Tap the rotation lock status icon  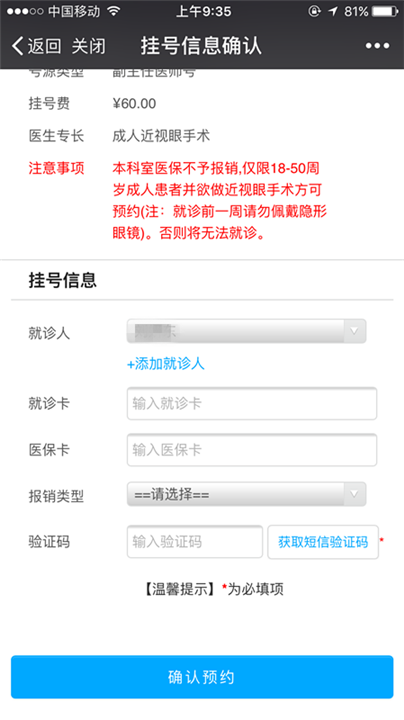(x=314, y=11)
